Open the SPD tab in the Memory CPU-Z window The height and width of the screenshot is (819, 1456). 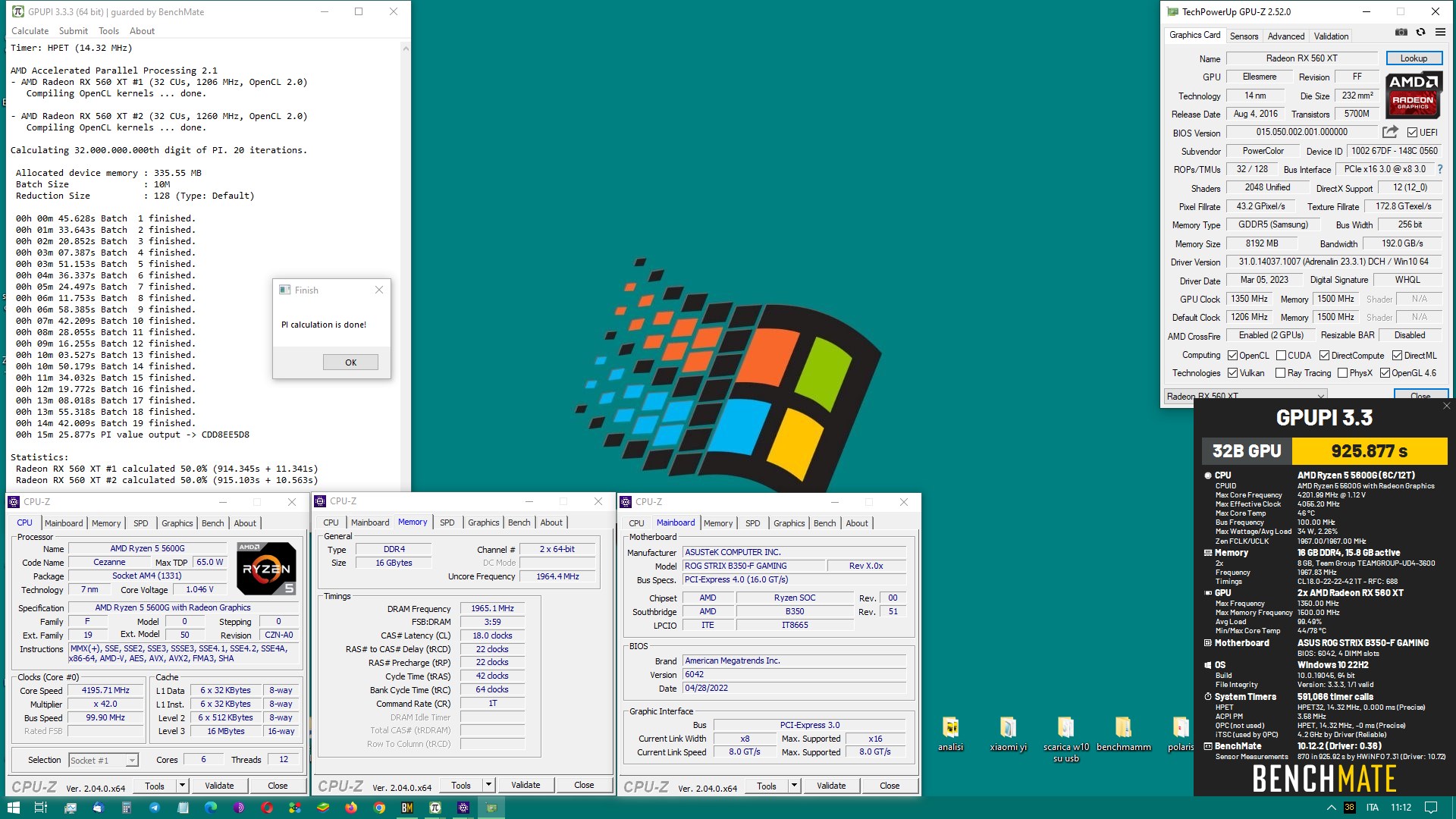(447, 522)
